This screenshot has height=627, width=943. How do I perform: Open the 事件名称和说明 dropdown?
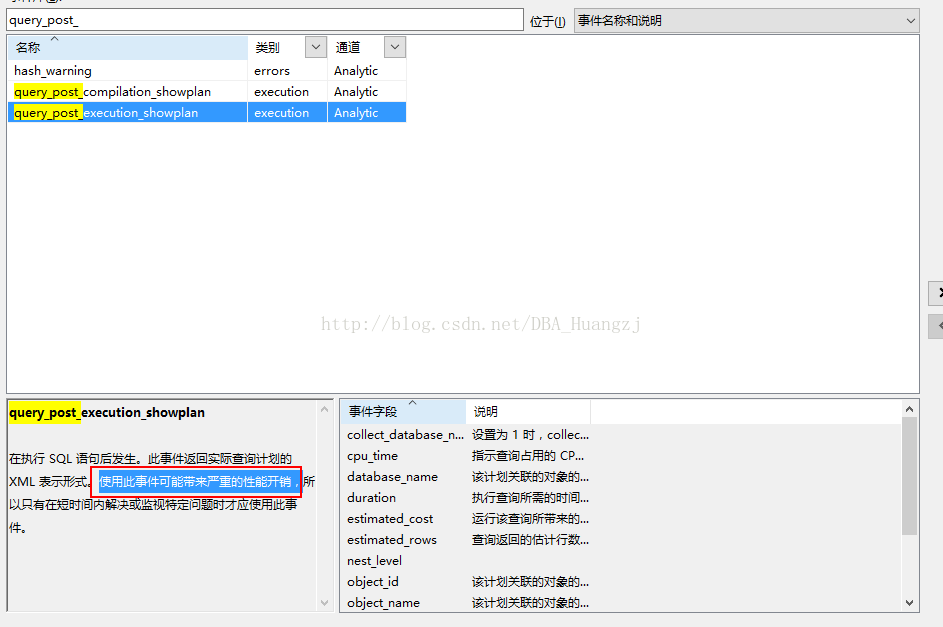tap(746, 20)
